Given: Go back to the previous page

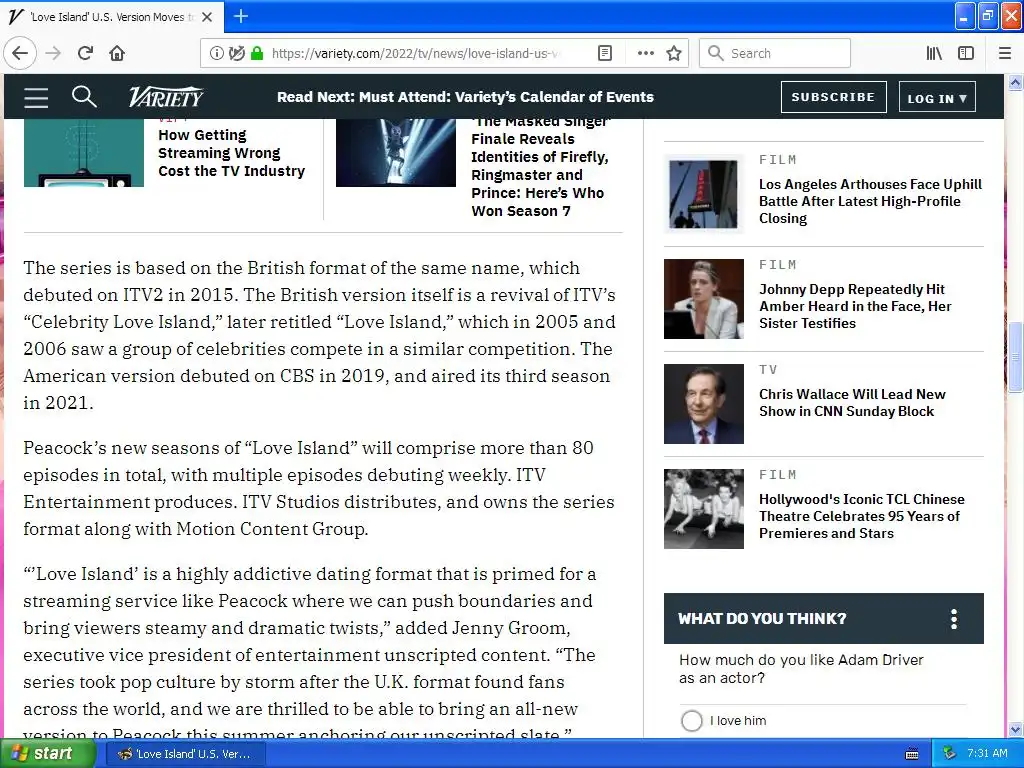Looking at the screenshot, I should [20, 54].
